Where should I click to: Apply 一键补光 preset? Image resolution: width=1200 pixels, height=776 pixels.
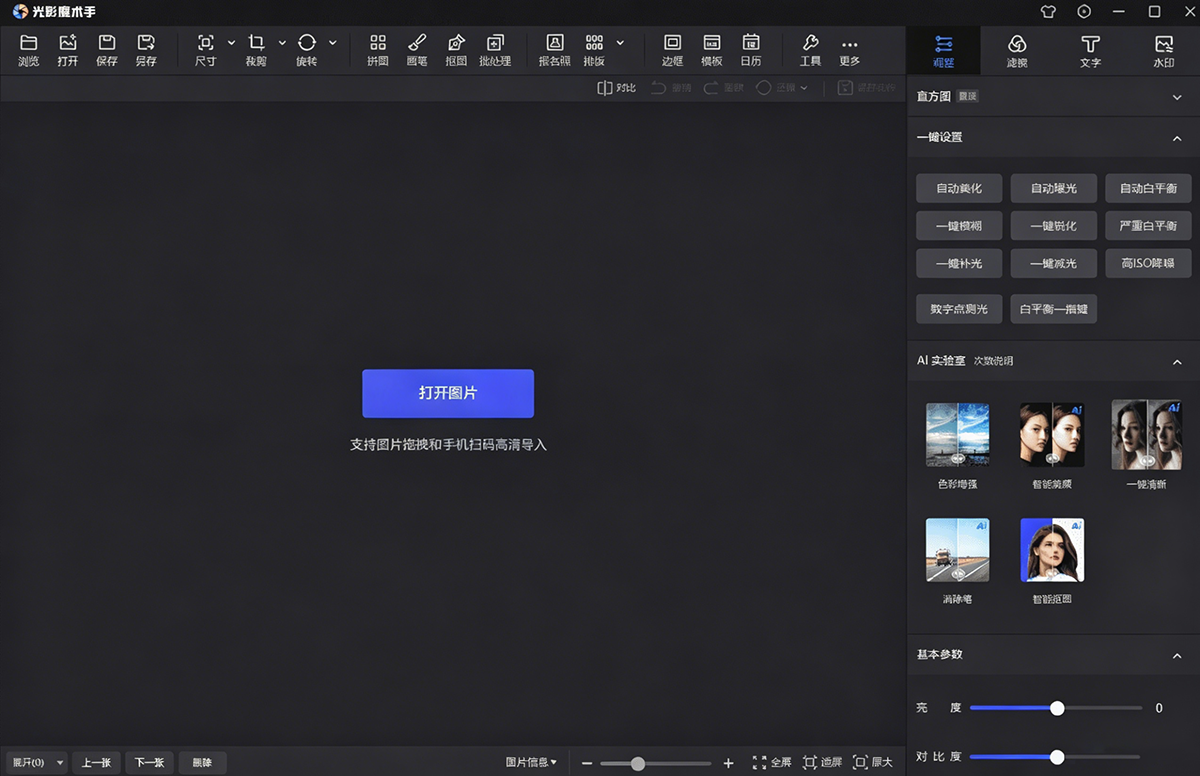[x=959, y=263]
